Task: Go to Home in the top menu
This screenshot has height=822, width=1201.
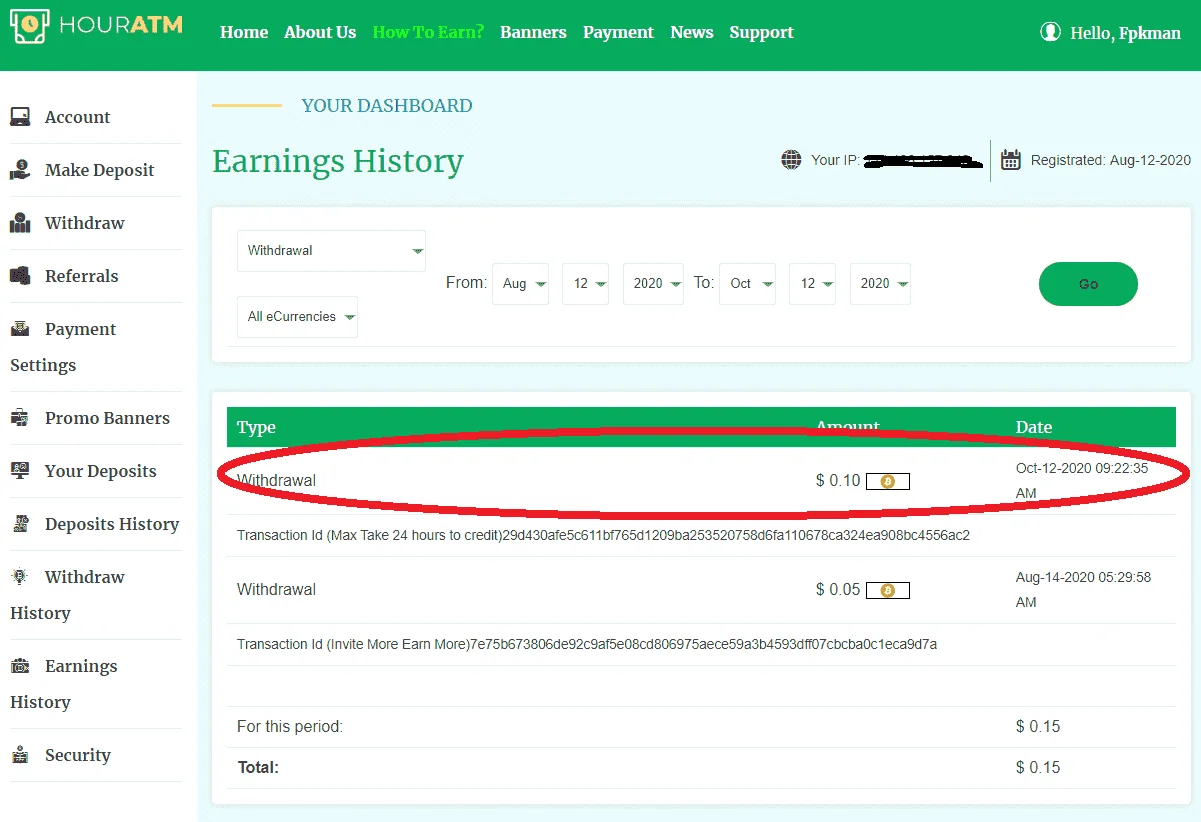Action: [x=244, y=32]
